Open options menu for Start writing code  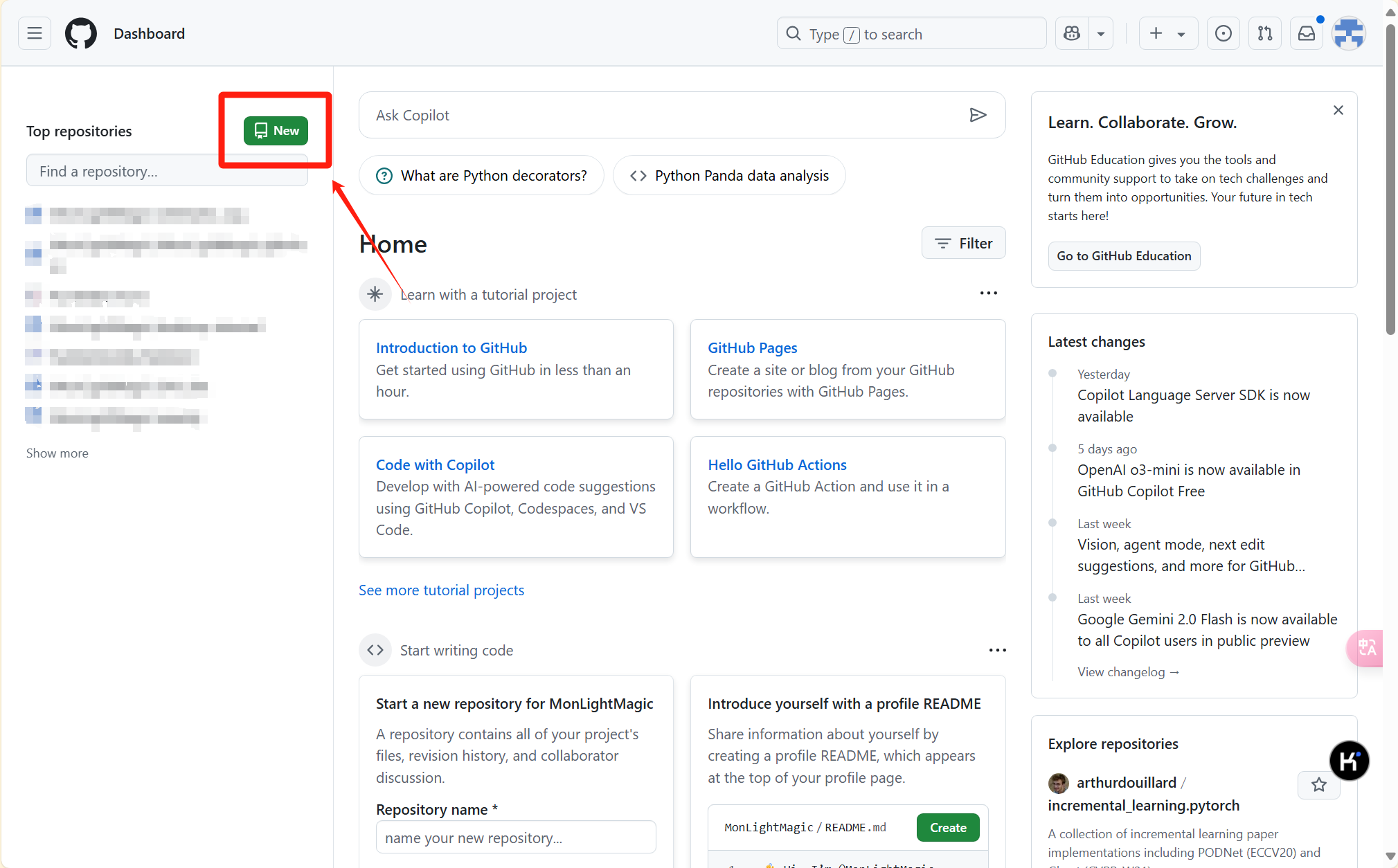tap(997, 650)
